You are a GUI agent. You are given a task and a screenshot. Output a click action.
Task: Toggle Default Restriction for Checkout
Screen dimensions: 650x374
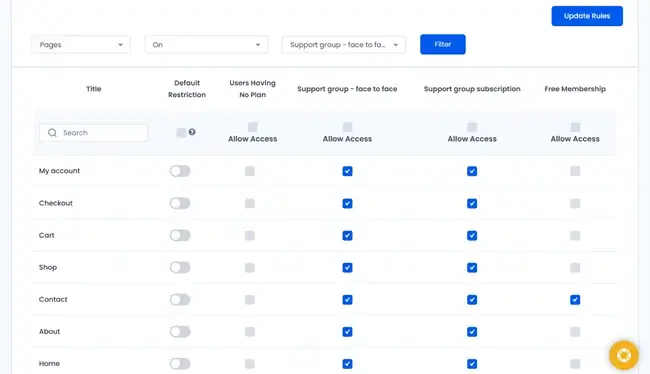[180, 203]
